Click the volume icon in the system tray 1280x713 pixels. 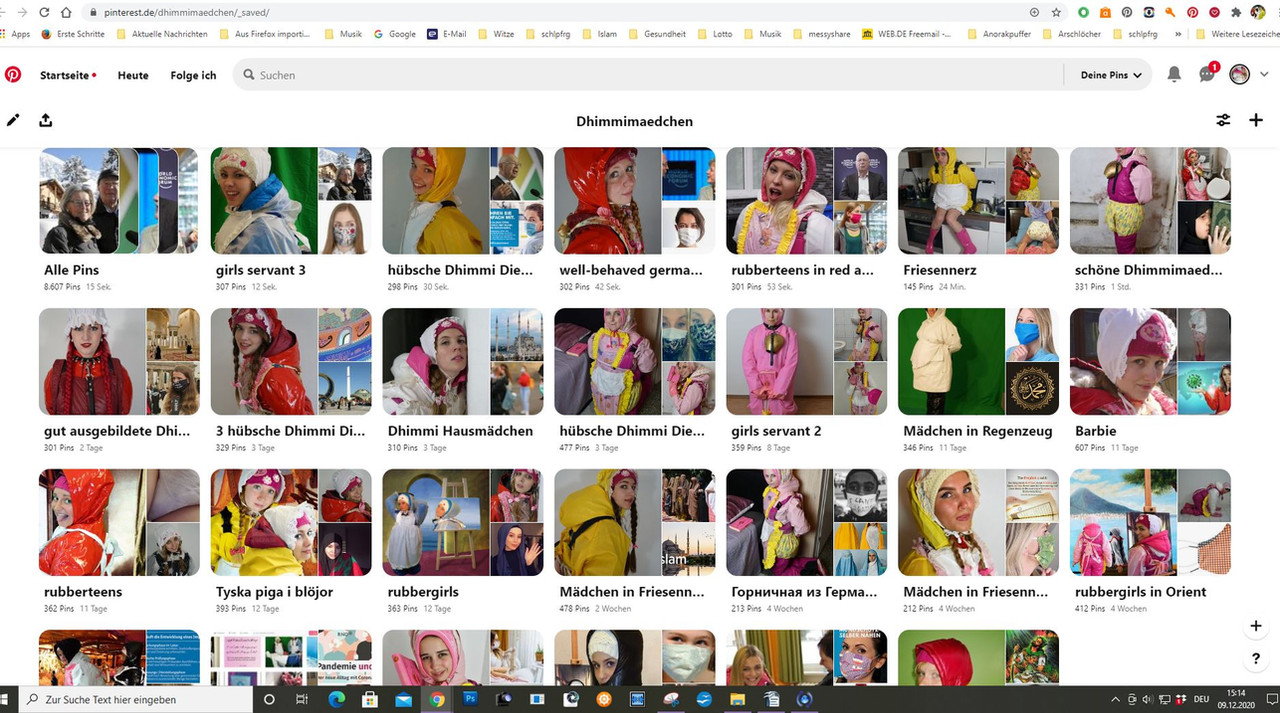pyautogui.click(x=1147, y=699)
